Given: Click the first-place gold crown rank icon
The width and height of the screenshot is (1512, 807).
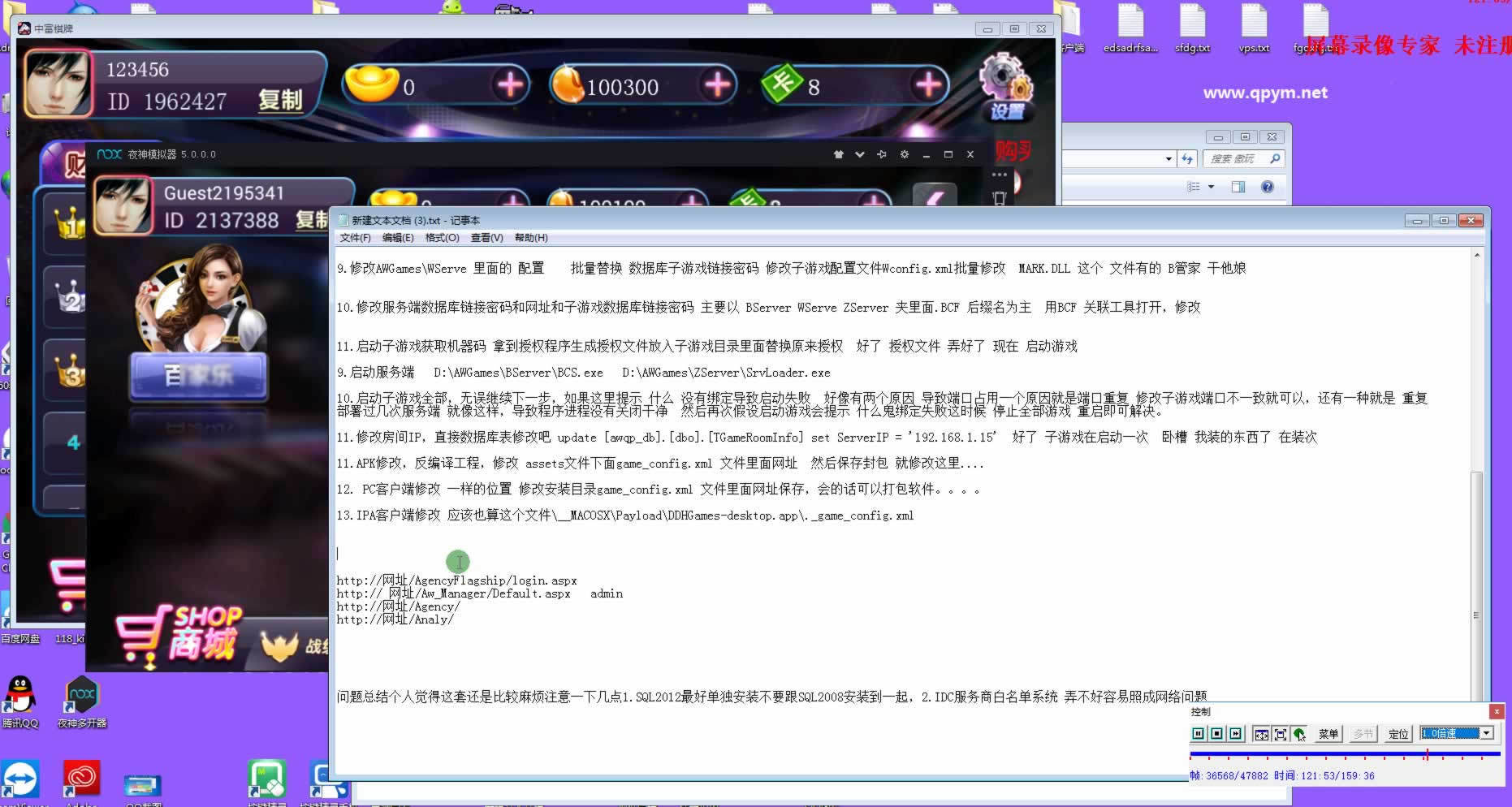Looking at the screenshot, I should (x=70, y=222).
